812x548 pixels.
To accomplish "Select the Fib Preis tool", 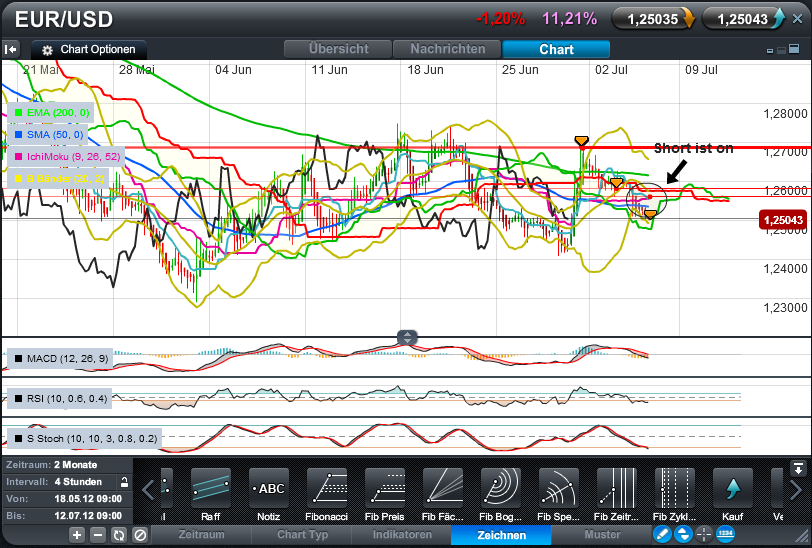I will 384,495.
